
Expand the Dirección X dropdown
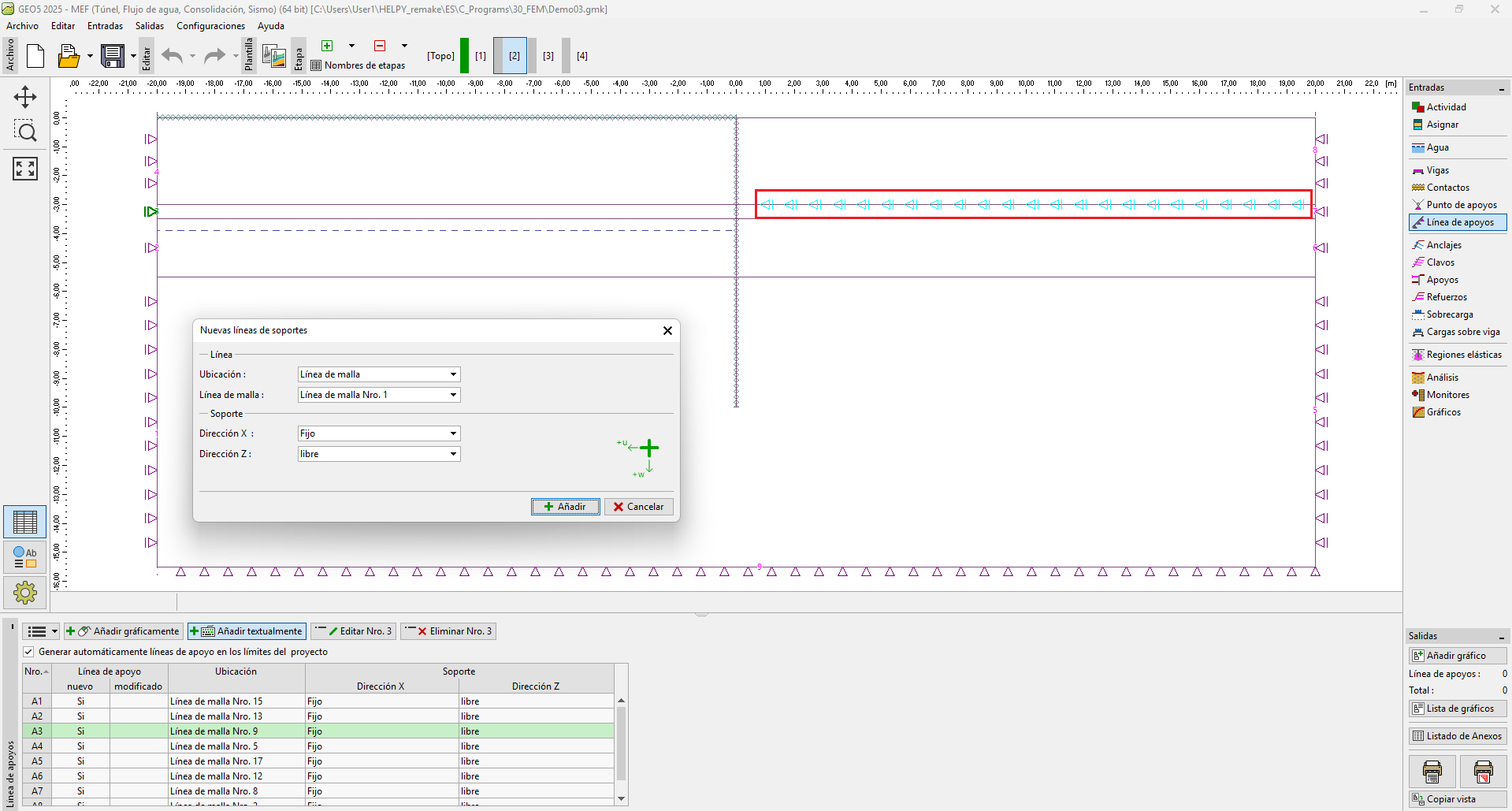379,433
